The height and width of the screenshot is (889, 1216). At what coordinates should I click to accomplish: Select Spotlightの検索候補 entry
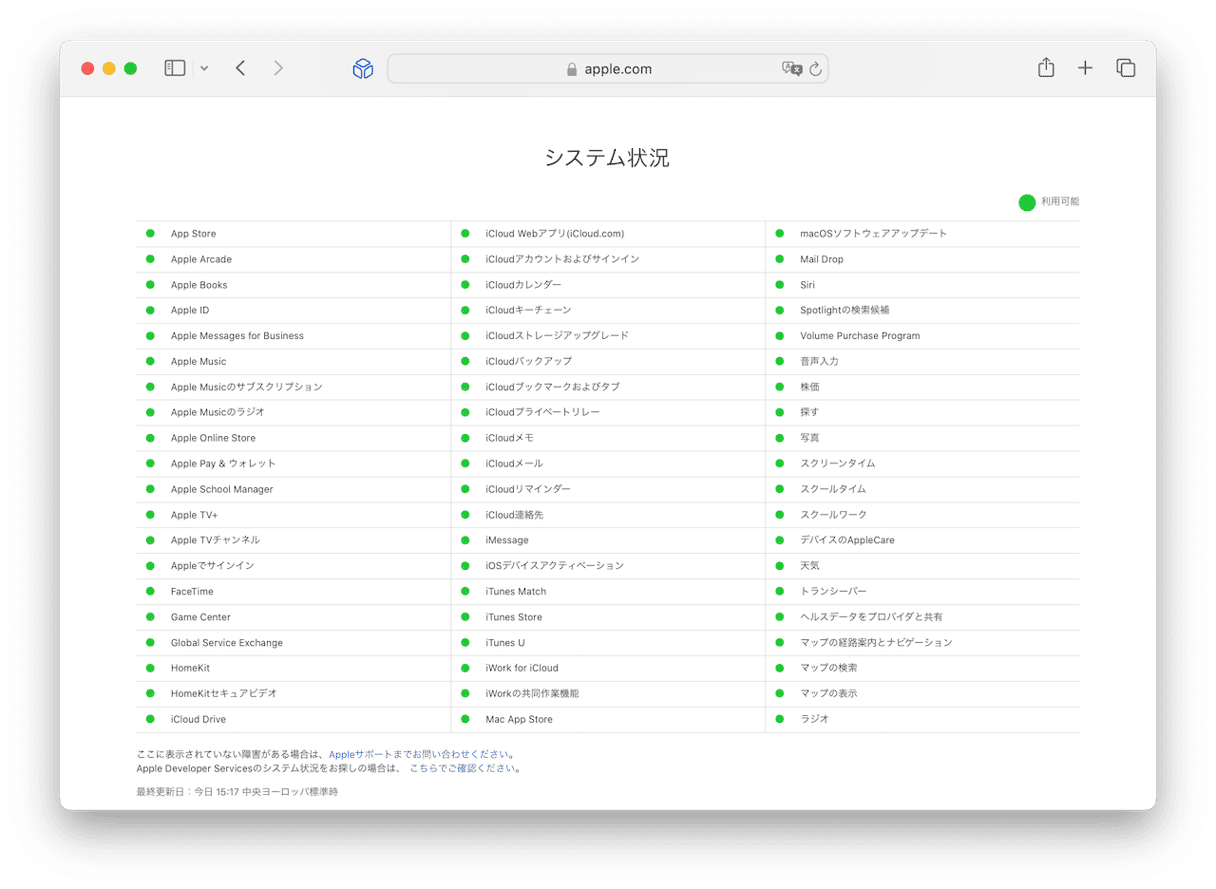tap(845, 310)
